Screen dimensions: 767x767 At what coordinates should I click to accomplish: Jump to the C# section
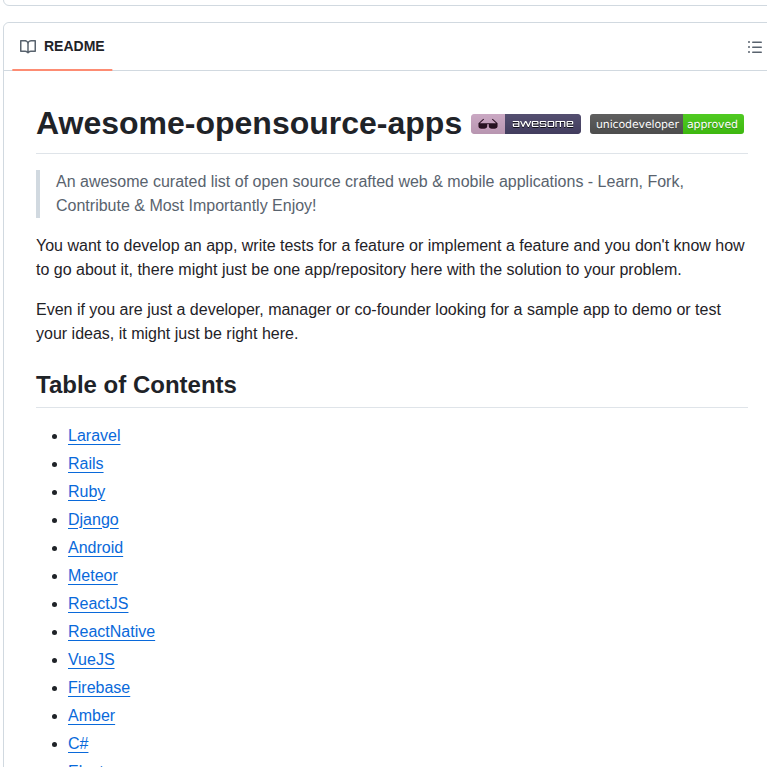click(78, 743)
